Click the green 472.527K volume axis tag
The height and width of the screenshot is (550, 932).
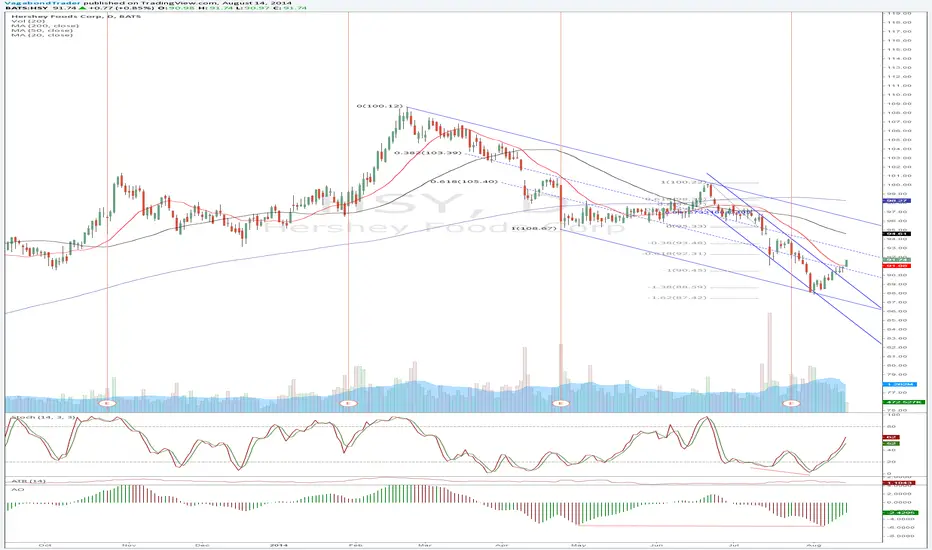904,403
